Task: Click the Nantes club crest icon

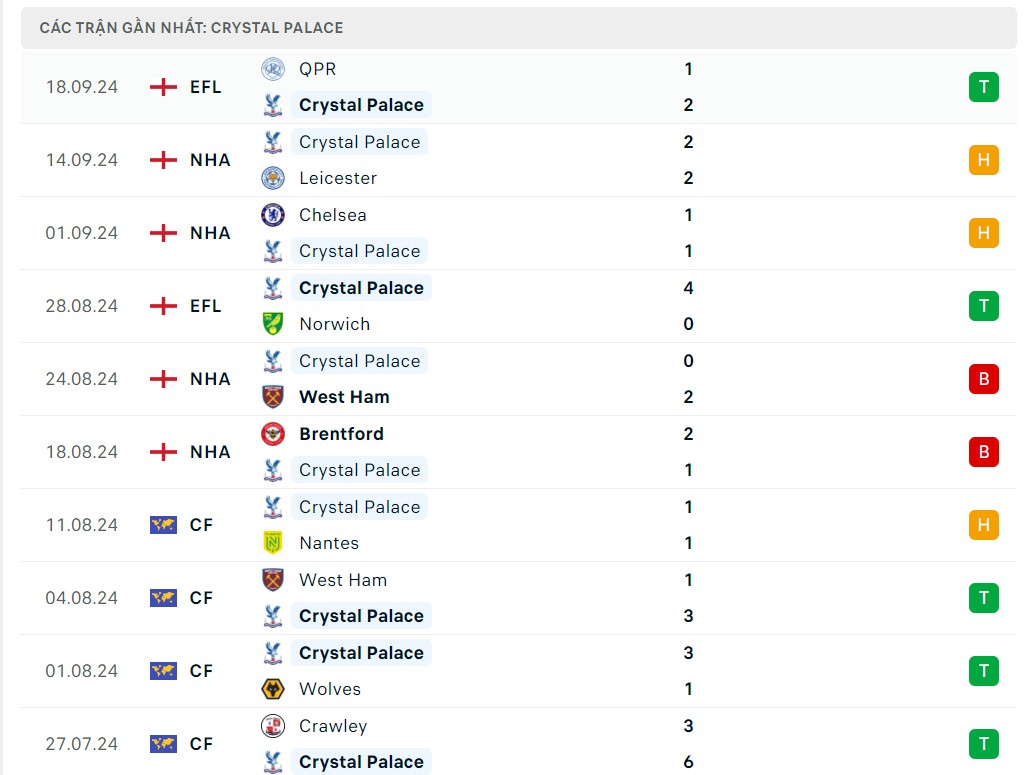Action: (272, 543)
